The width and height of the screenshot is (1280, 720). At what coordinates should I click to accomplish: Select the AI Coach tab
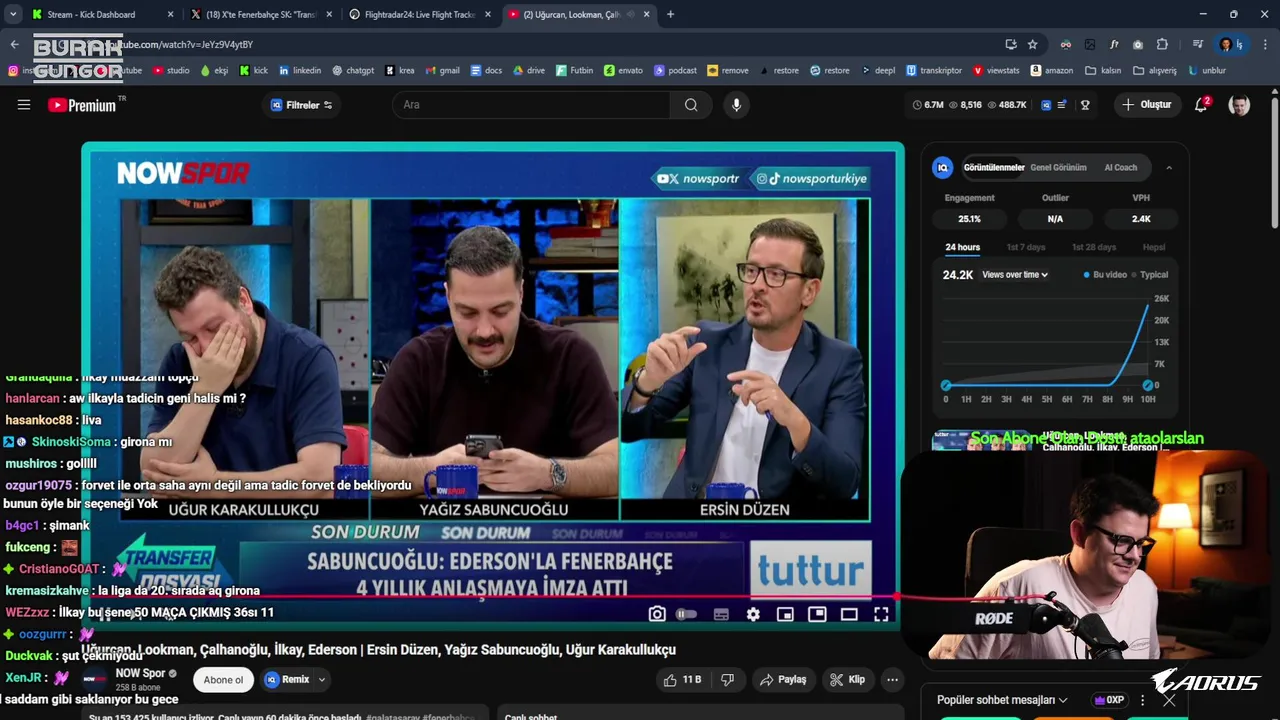click(x=1120, y=168)
